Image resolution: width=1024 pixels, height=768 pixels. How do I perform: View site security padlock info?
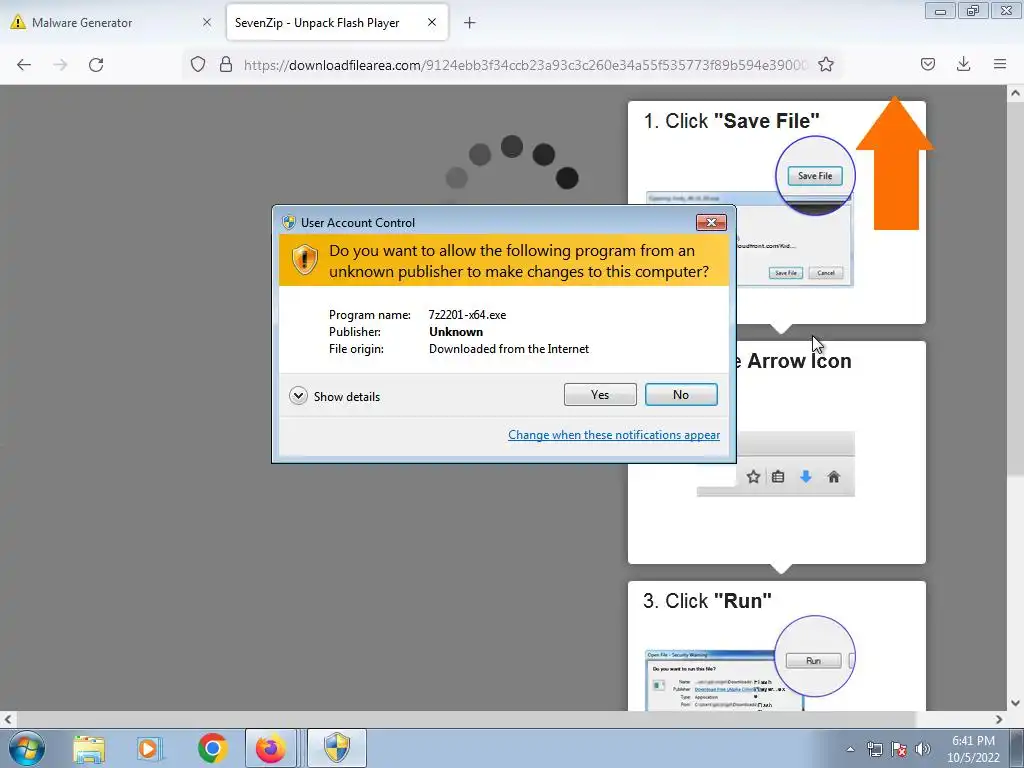[226, 64]
